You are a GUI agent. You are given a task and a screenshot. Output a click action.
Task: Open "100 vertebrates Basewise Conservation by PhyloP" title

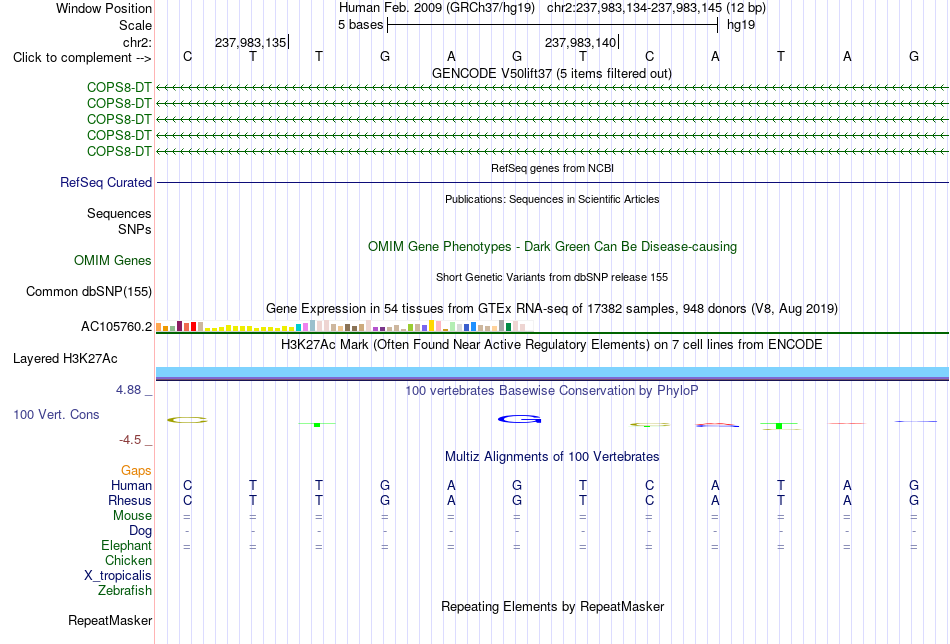pyautogui.click(x=552, y=391)
